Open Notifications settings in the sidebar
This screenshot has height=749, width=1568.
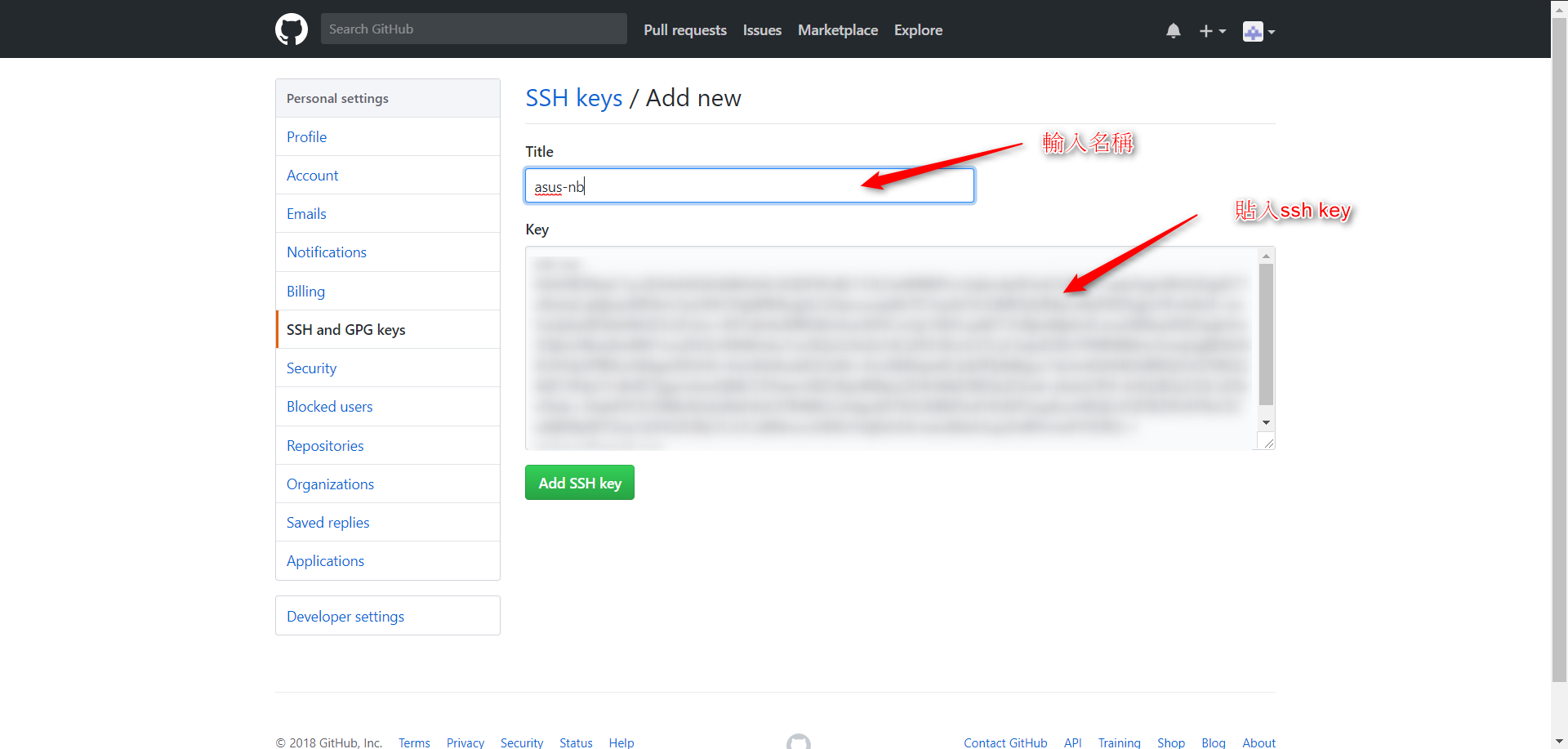click(x=388, y=252)
